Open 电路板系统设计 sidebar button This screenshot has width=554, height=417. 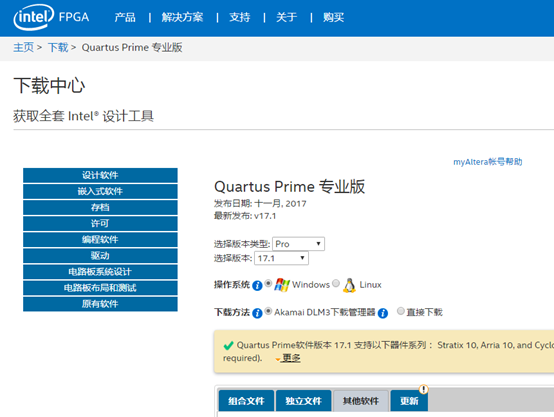[100, 272]
